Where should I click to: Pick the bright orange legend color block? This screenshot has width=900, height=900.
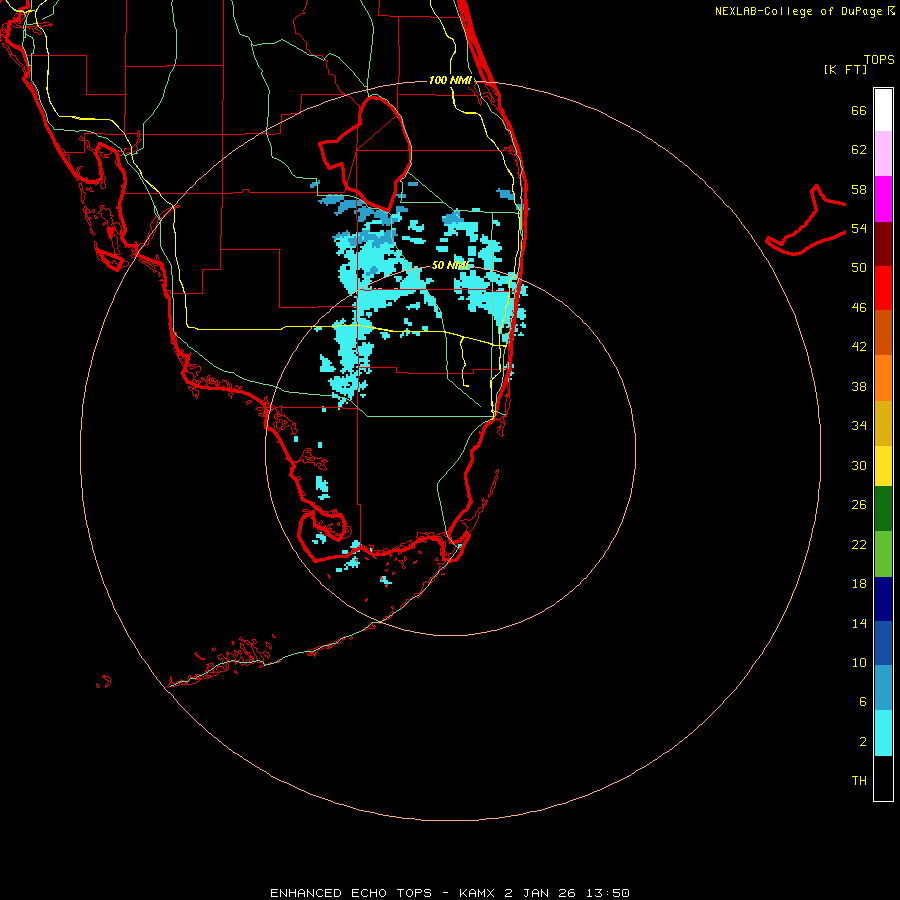coord(883,378)
